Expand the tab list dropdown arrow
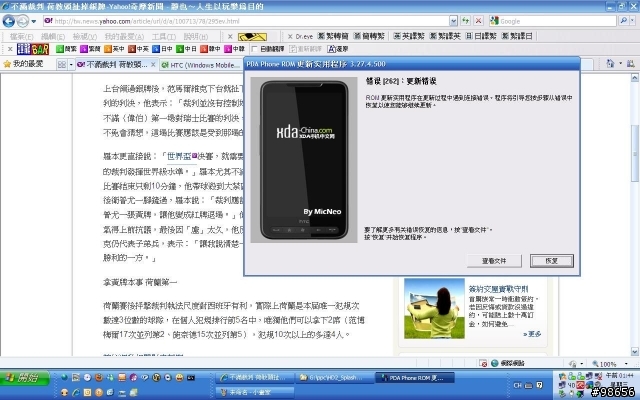The width and height of the screenshot is (640, 400). tap(71, 64)
